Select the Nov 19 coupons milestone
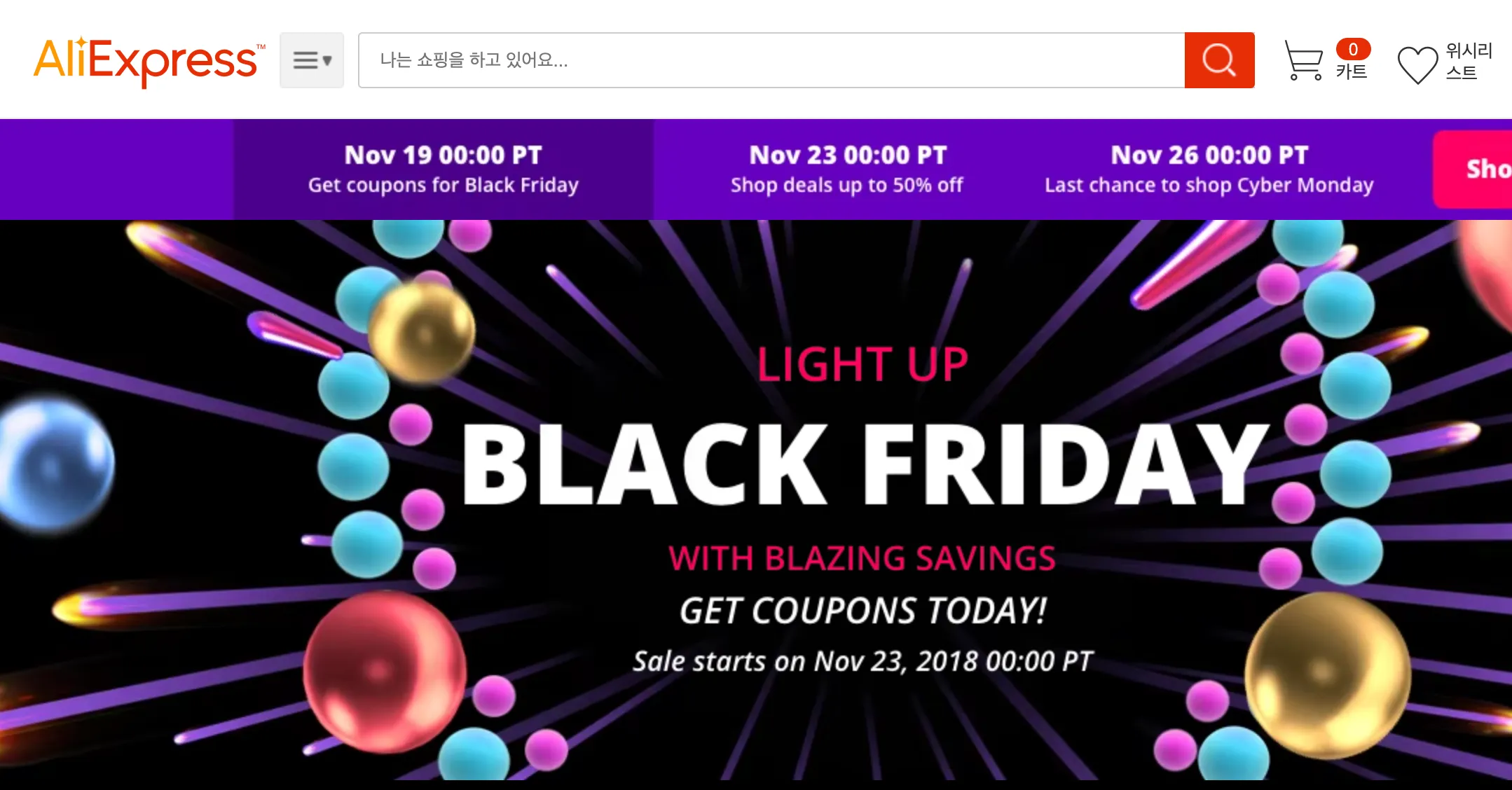Screen dimensions: 1512x790 442,168
